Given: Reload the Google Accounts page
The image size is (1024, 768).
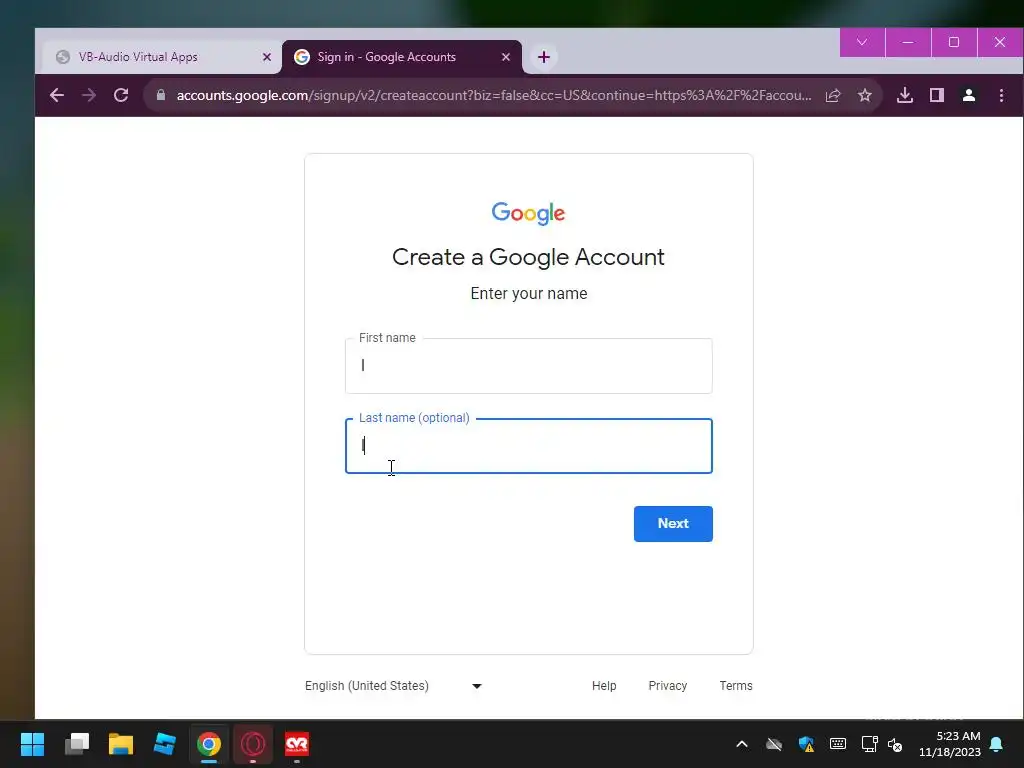Looking at the screenshot, I should (121, 95).
